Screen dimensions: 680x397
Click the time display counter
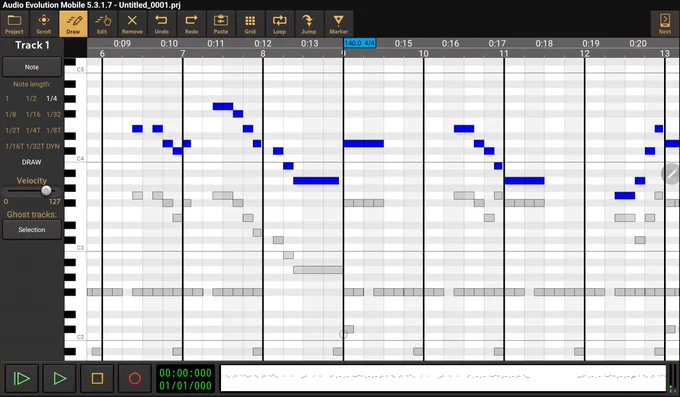[x=185, y=379]
